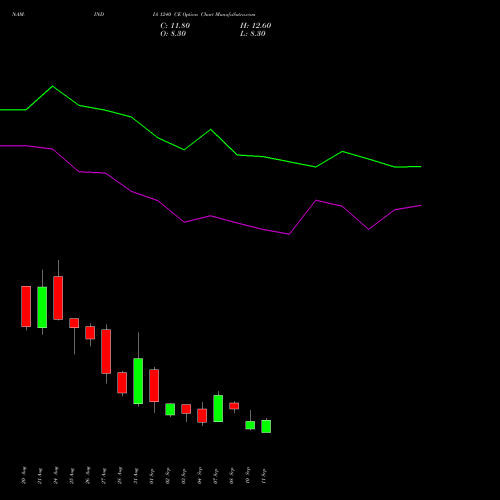Click the '31 Aug' date label
Viewport: 500px width, 500px height.
[136, 475]
